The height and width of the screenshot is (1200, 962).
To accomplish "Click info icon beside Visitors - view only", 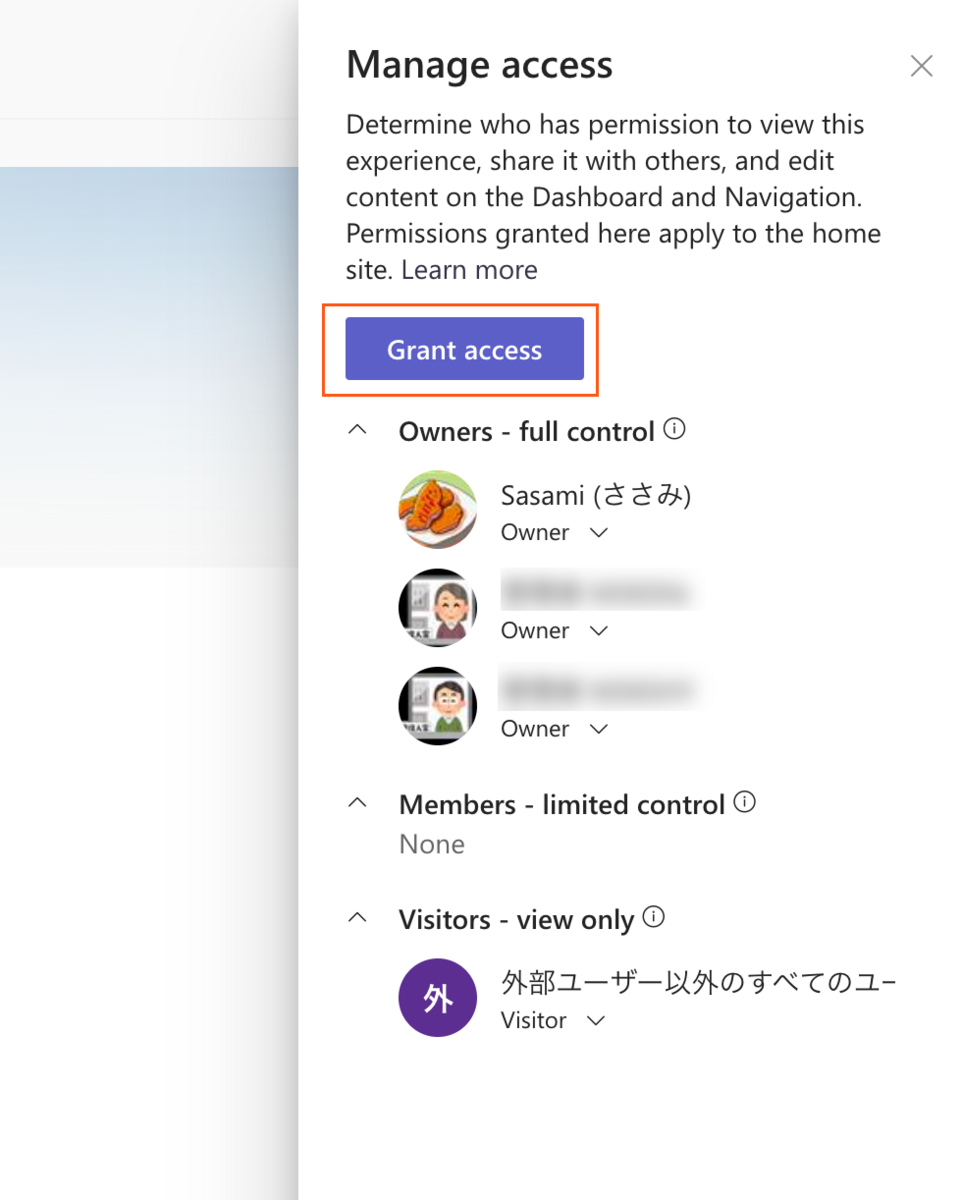I will point(654,917).
